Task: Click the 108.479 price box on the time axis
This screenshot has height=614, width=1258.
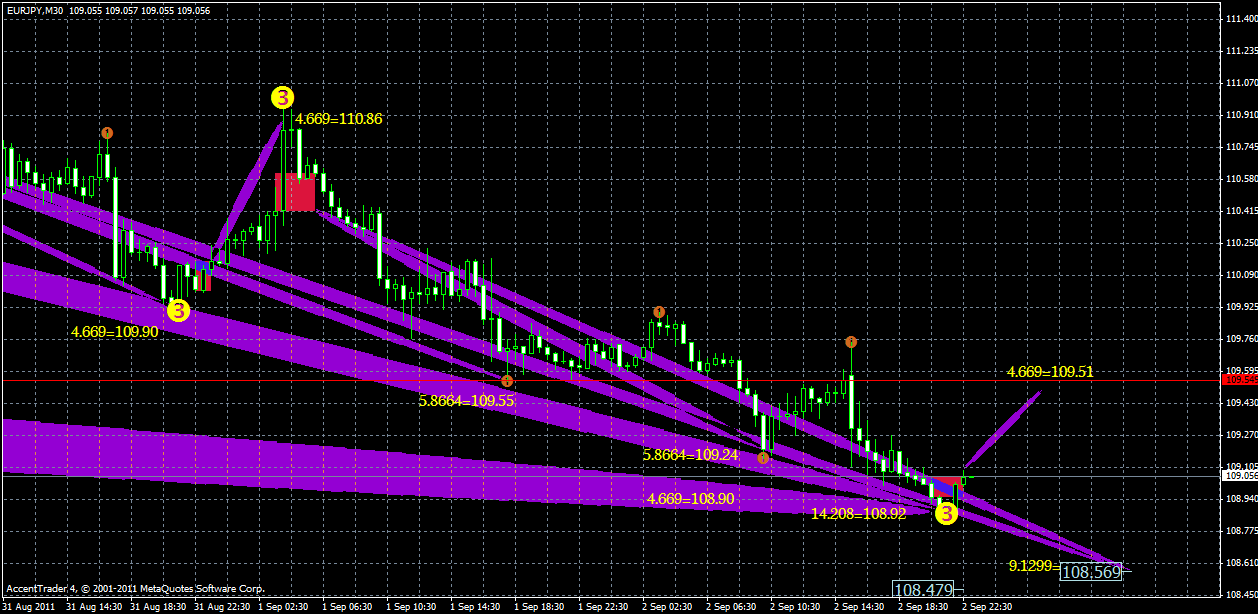Action: [x=921, y=590]
